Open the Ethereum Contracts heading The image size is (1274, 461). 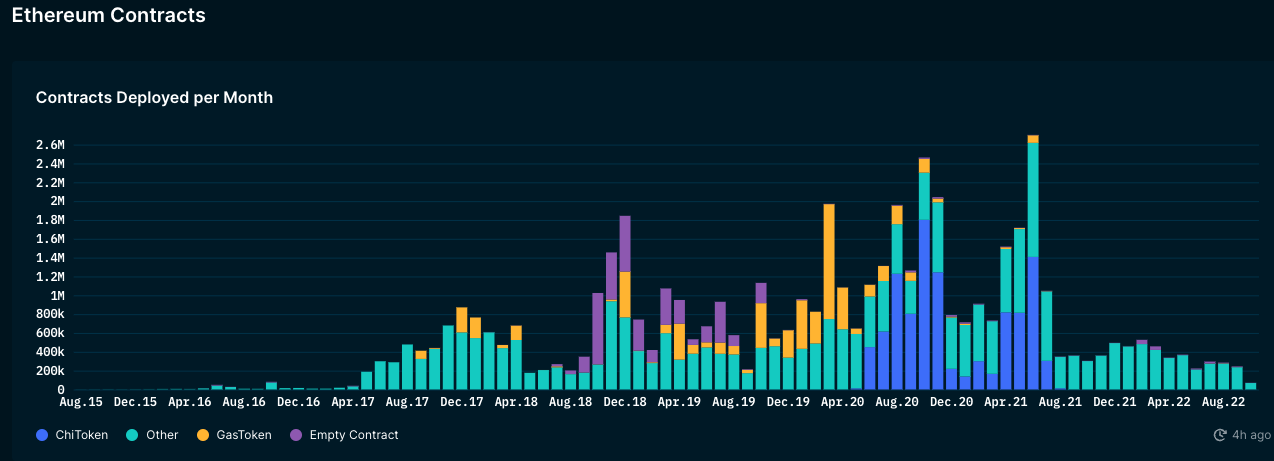click(108, 15)
